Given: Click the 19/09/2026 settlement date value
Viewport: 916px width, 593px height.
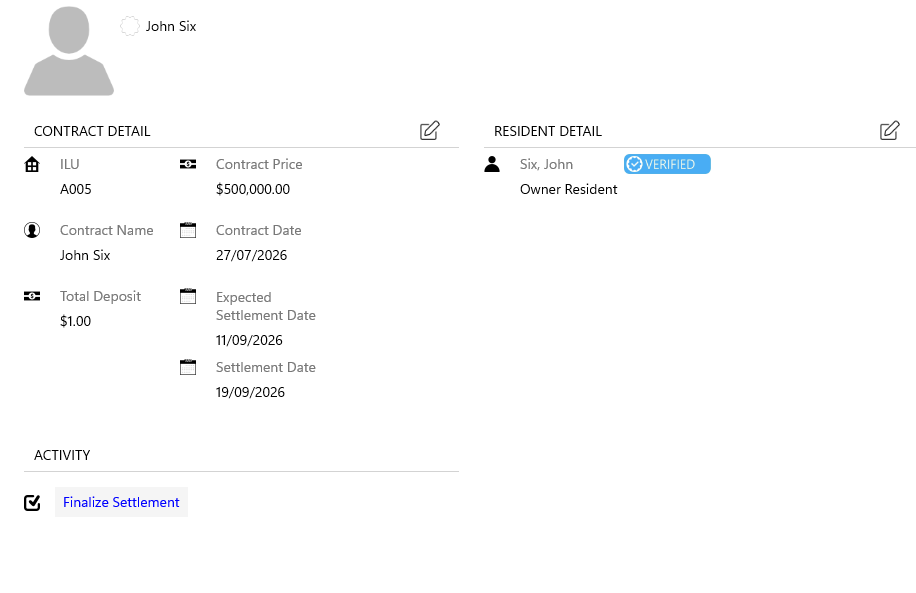Looking at the screenshot, I should [250, 392].
